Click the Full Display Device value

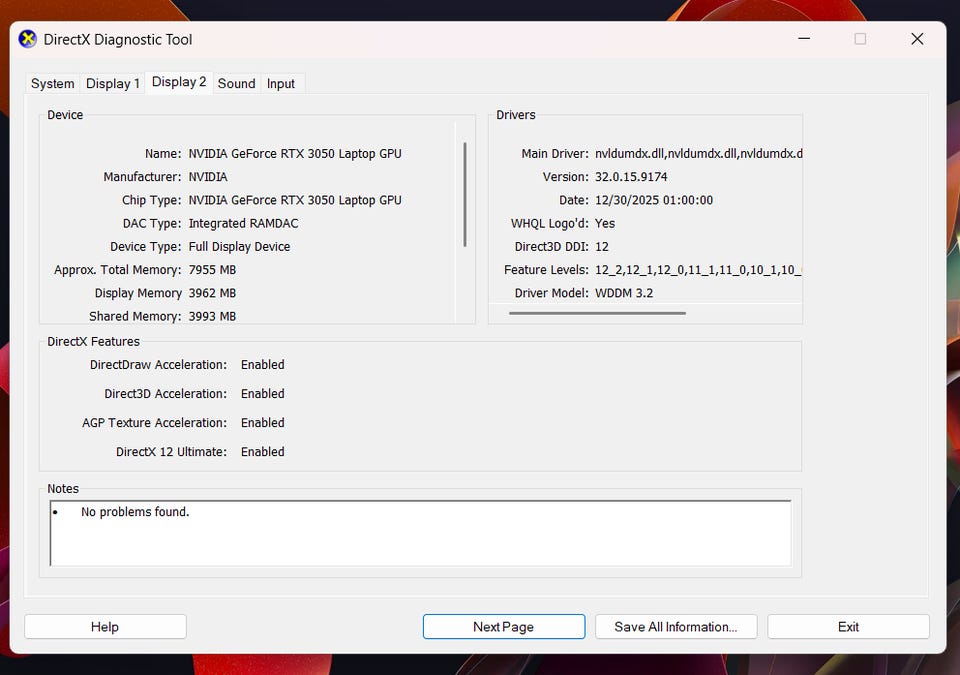[239, 247]
